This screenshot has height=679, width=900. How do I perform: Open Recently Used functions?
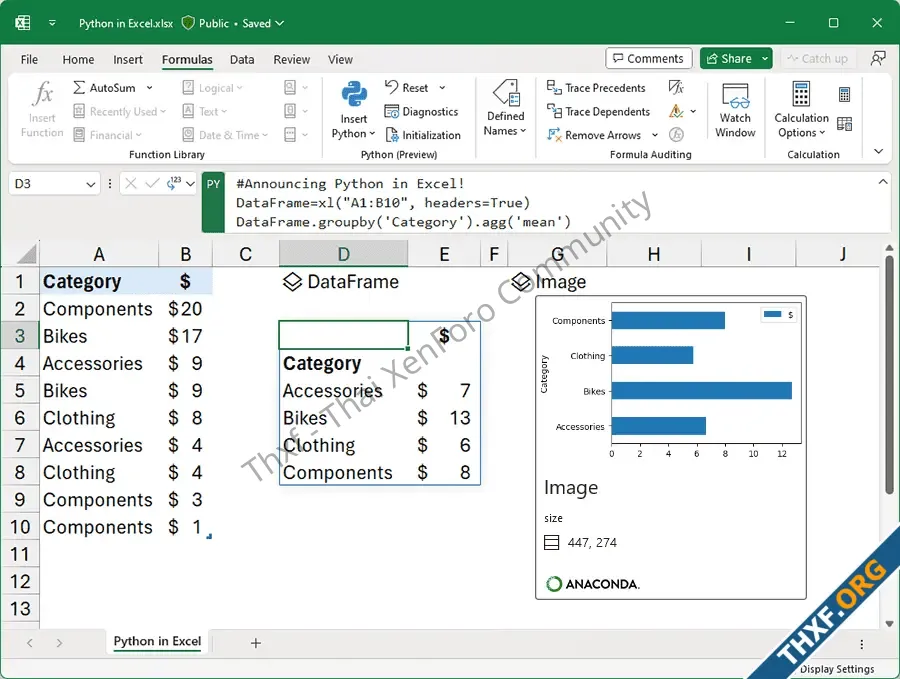[119, 111]
